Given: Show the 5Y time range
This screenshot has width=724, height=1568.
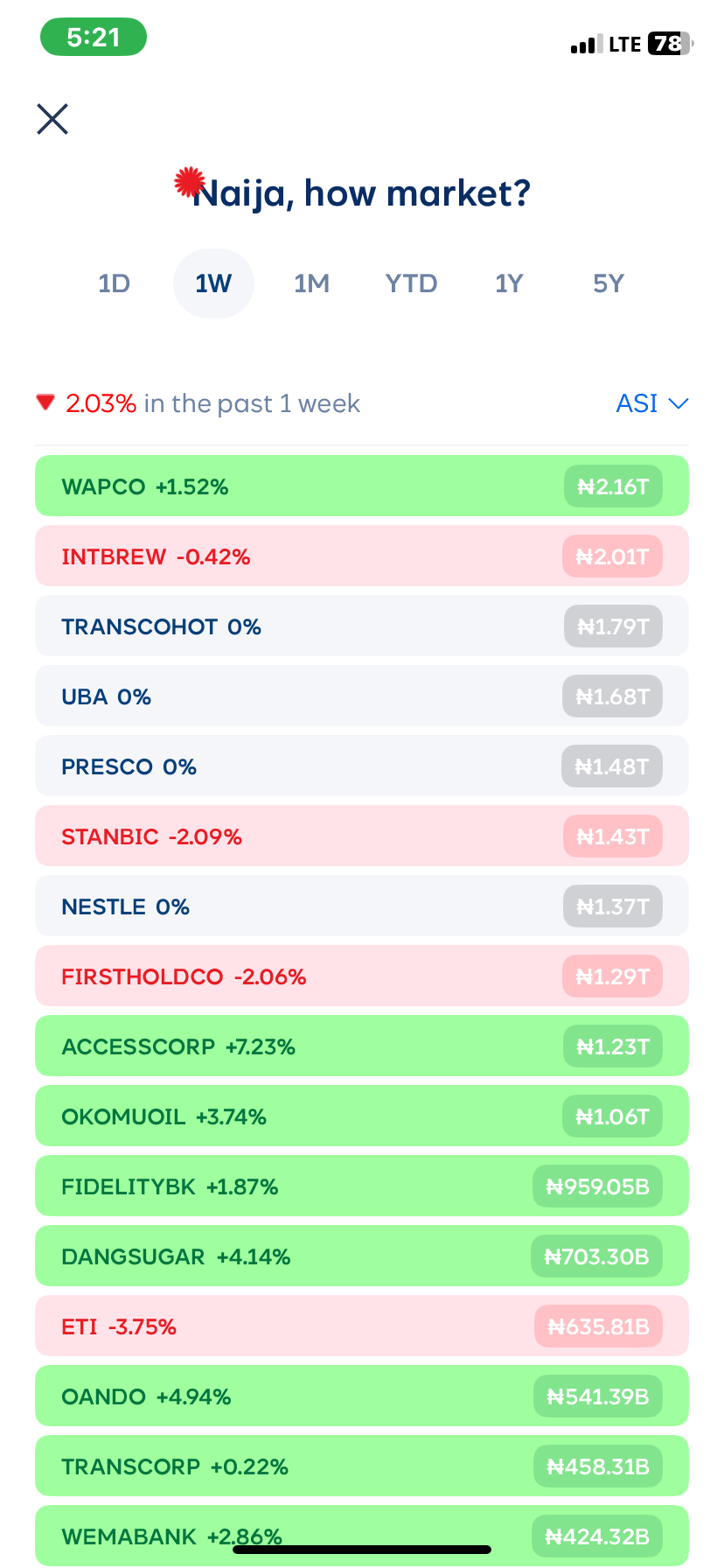Looking at the screenshot, I should pos(609,283).
